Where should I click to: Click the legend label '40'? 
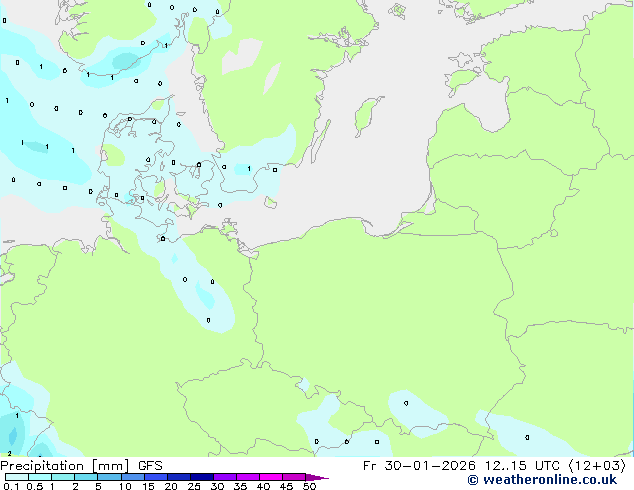click(x=263, y=486)
